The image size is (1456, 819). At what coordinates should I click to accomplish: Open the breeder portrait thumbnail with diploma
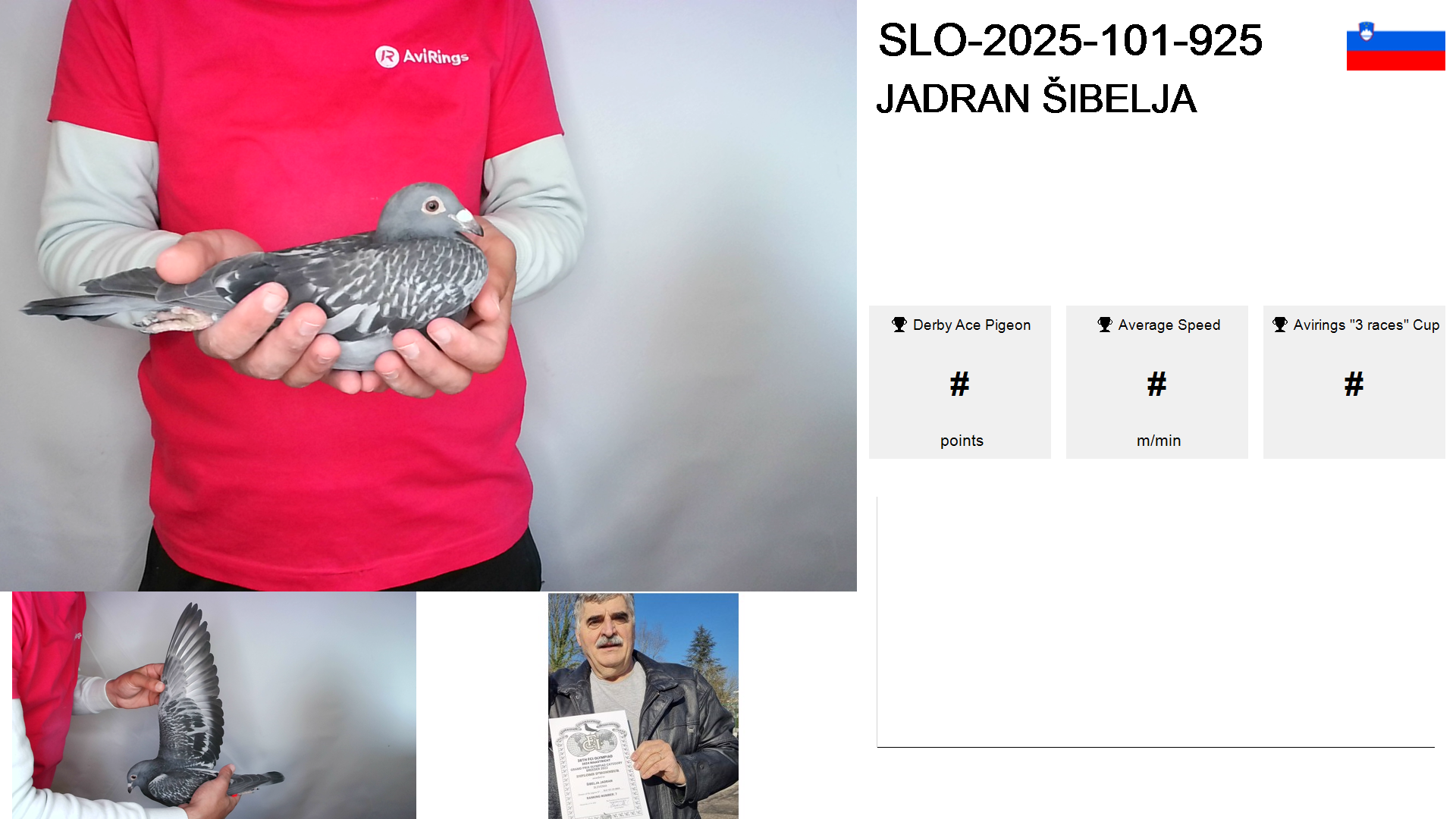pyautogui.click(x=643, y=706)
